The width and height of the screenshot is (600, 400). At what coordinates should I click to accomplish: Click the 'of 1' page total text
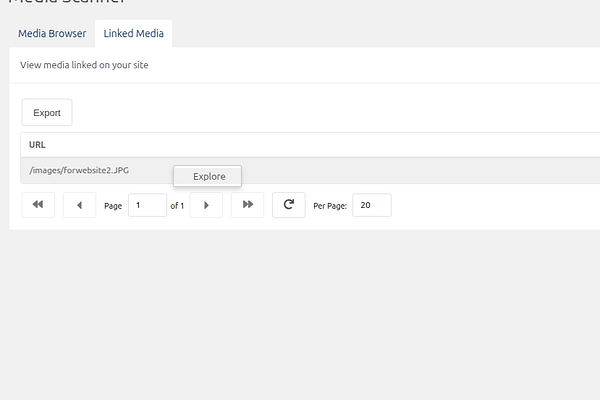pyautogui.click(x=177, y=206)
